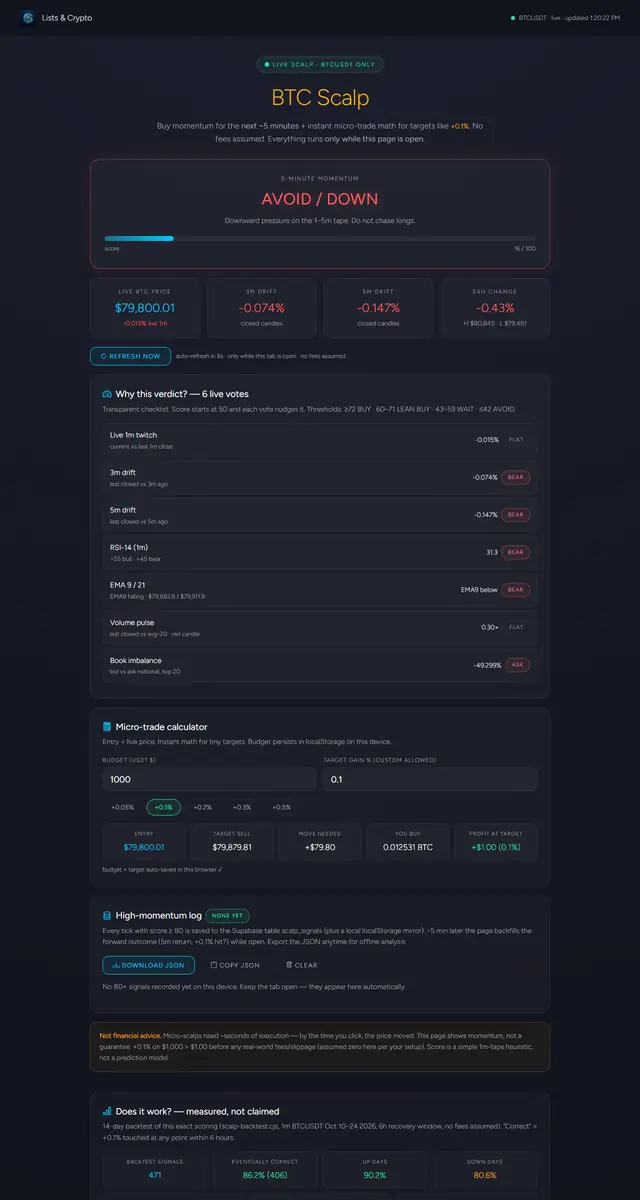Click the calculator ENTRY $79,800.01 value
The width and height of the screenshot is (640, 1200).
click(x=144, y=847)
